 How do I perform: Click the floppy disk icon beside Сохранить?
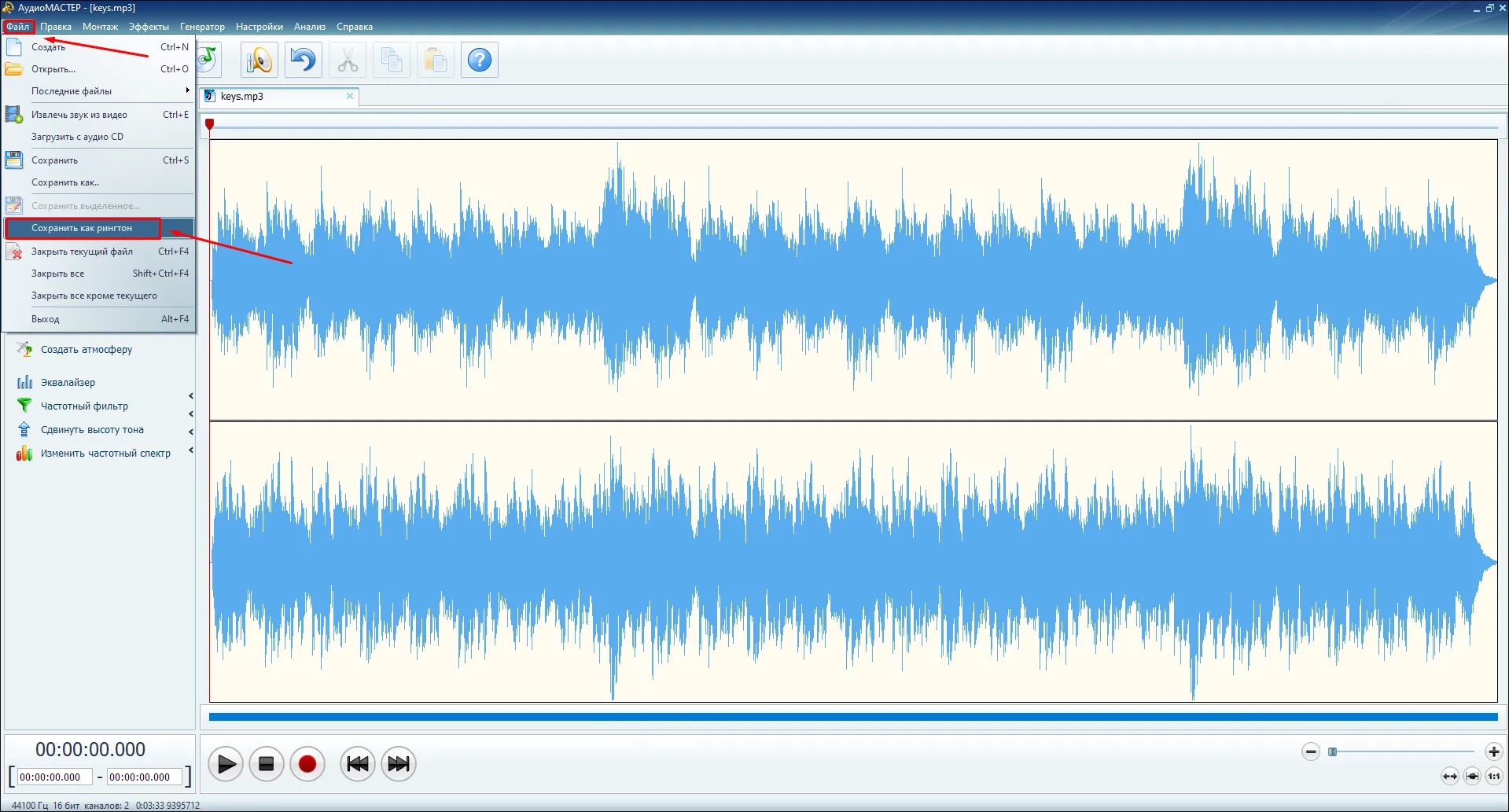13,160
